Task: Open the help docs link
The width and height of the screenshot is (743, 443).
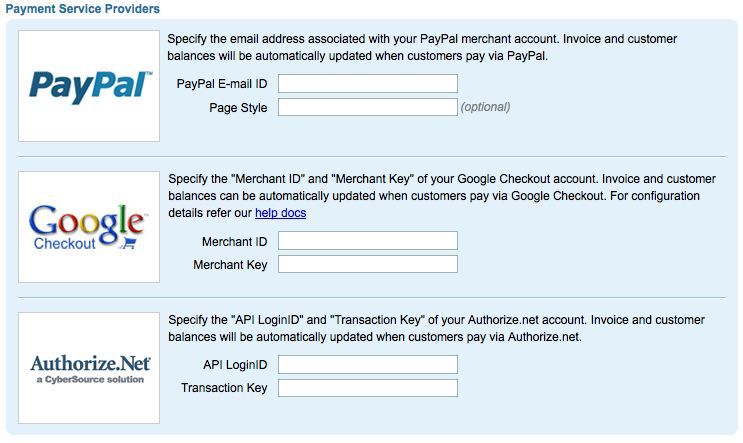Action: tap(280, 213)
